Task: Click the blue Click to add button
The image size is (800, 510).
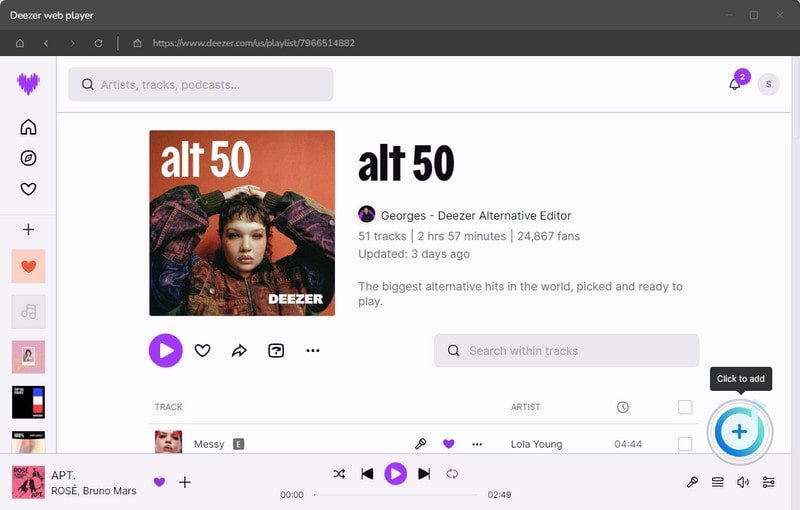Action: 739,432
